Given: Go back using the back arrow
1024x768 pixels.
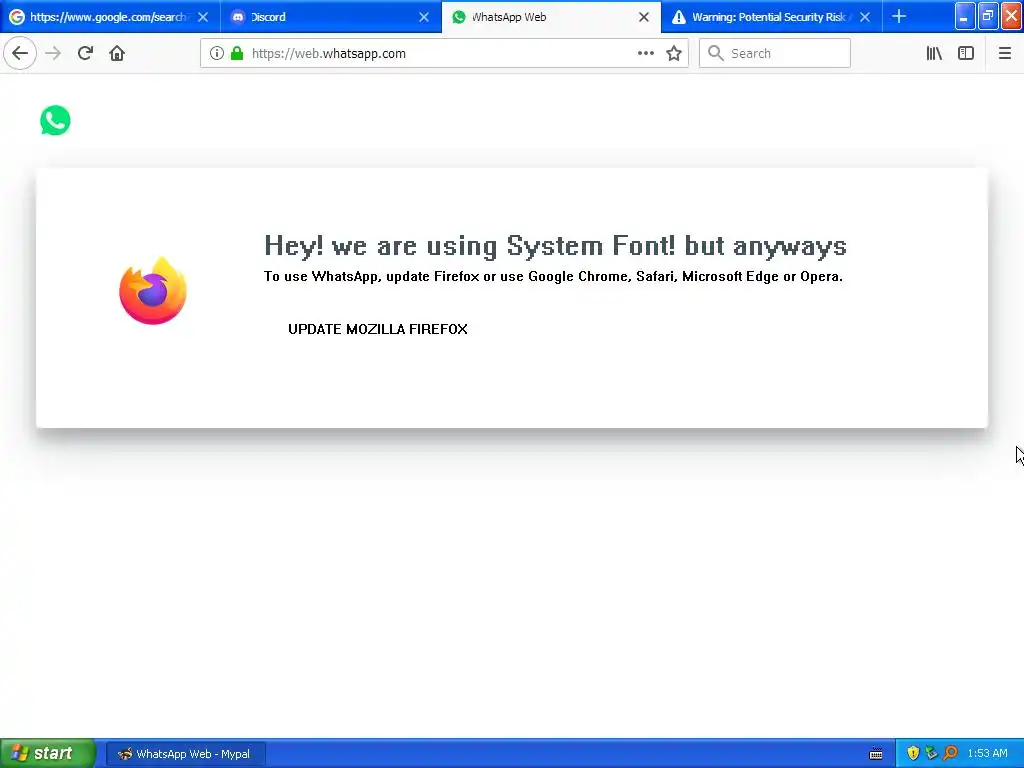Looking at the screenshot, I should tap(20, 53).
